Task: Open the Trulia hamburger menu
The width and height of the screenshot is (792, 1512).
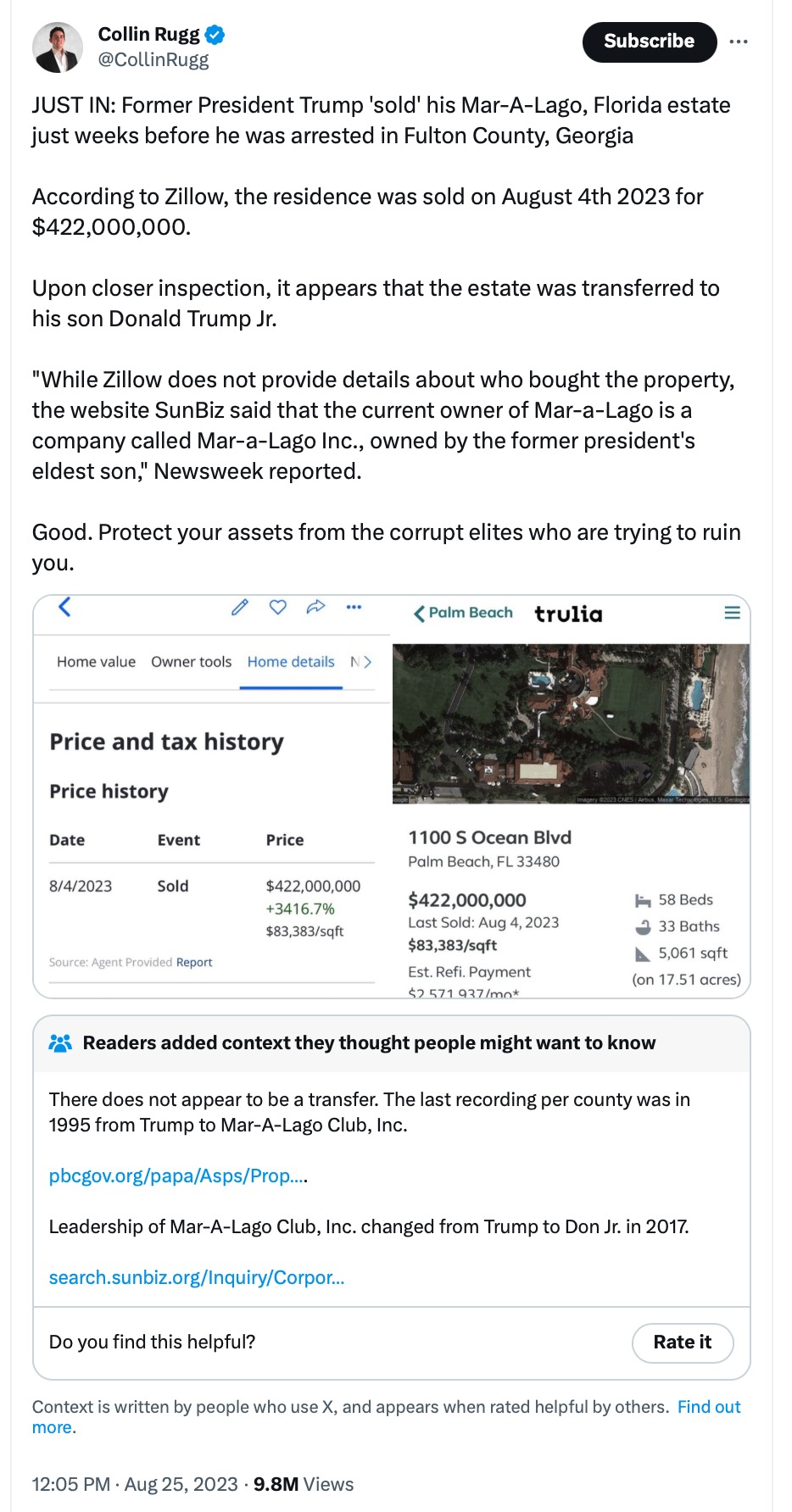Action: [733, 613]
